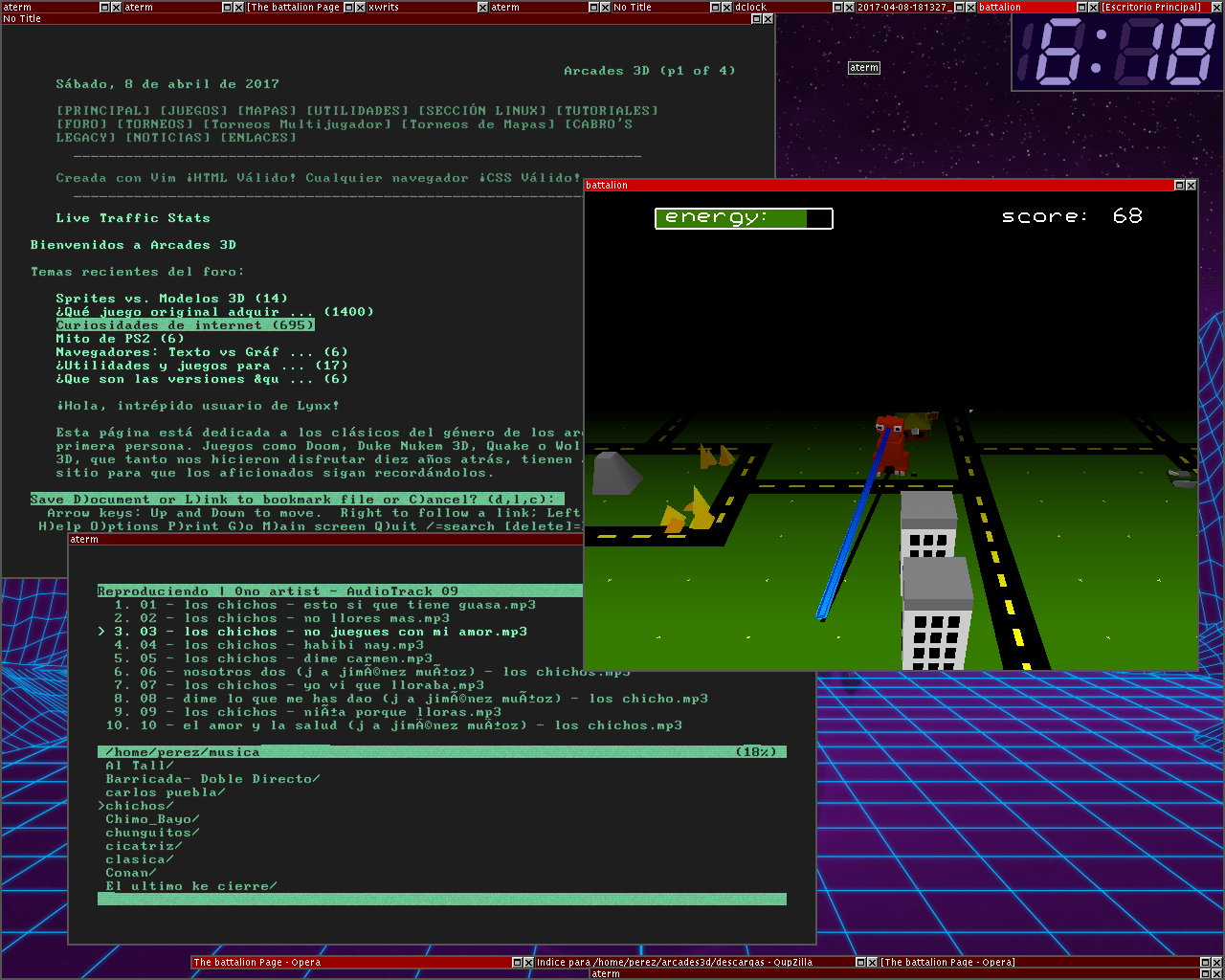Select track 'niña porque lloras.mp3'
This screenshot has height=980, width=1225.
pos(308,712)
